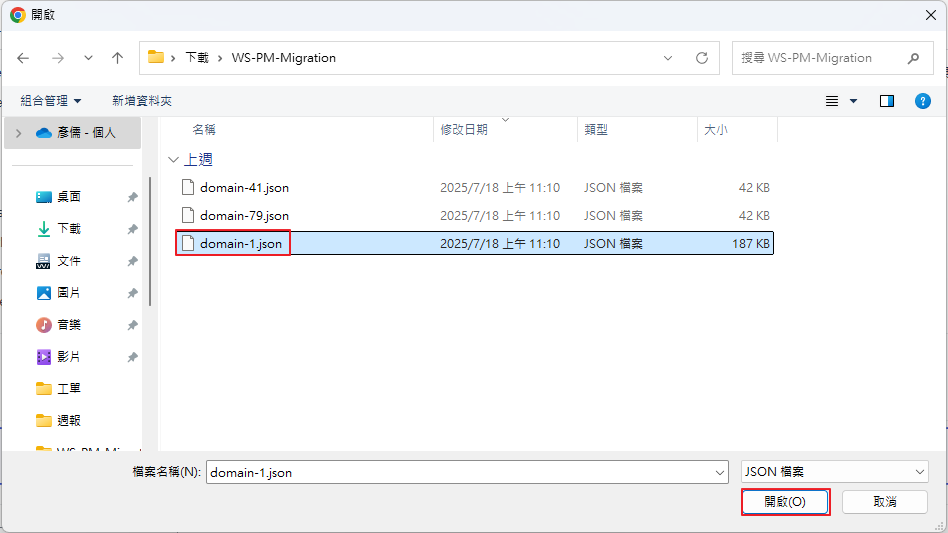Screen dimensions: 948x533
Task: Expand address bar history dropdown
Action: click(x=667, y=58)
